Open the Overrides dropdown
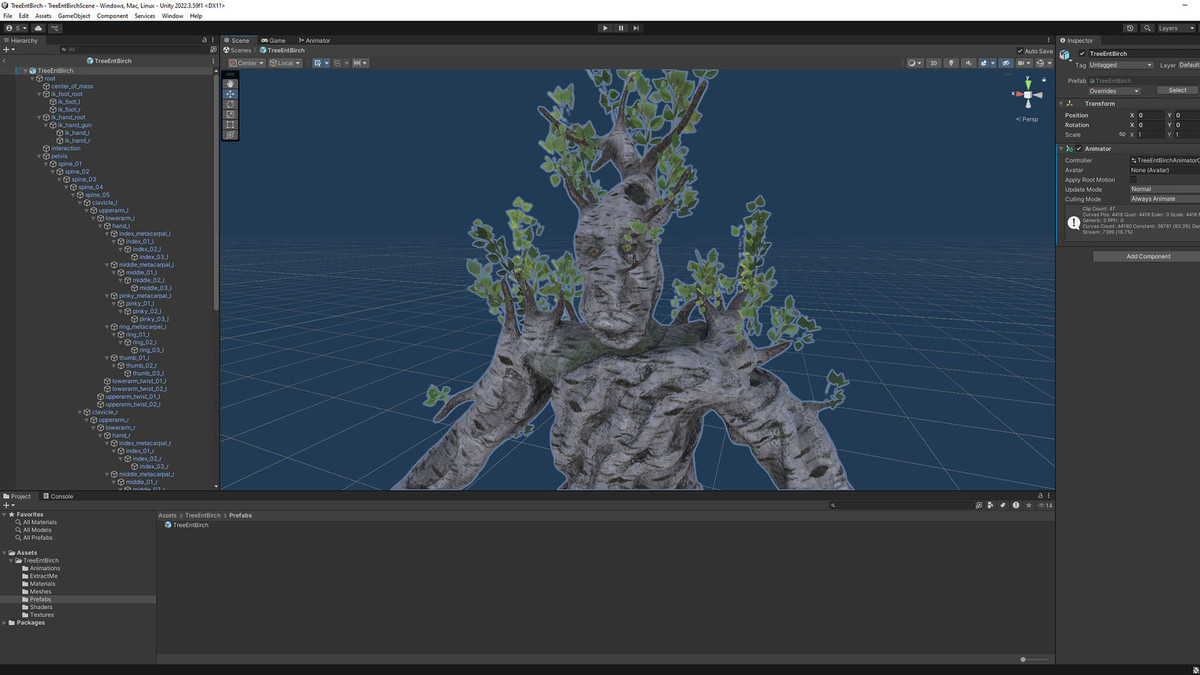 [1114, 90]
